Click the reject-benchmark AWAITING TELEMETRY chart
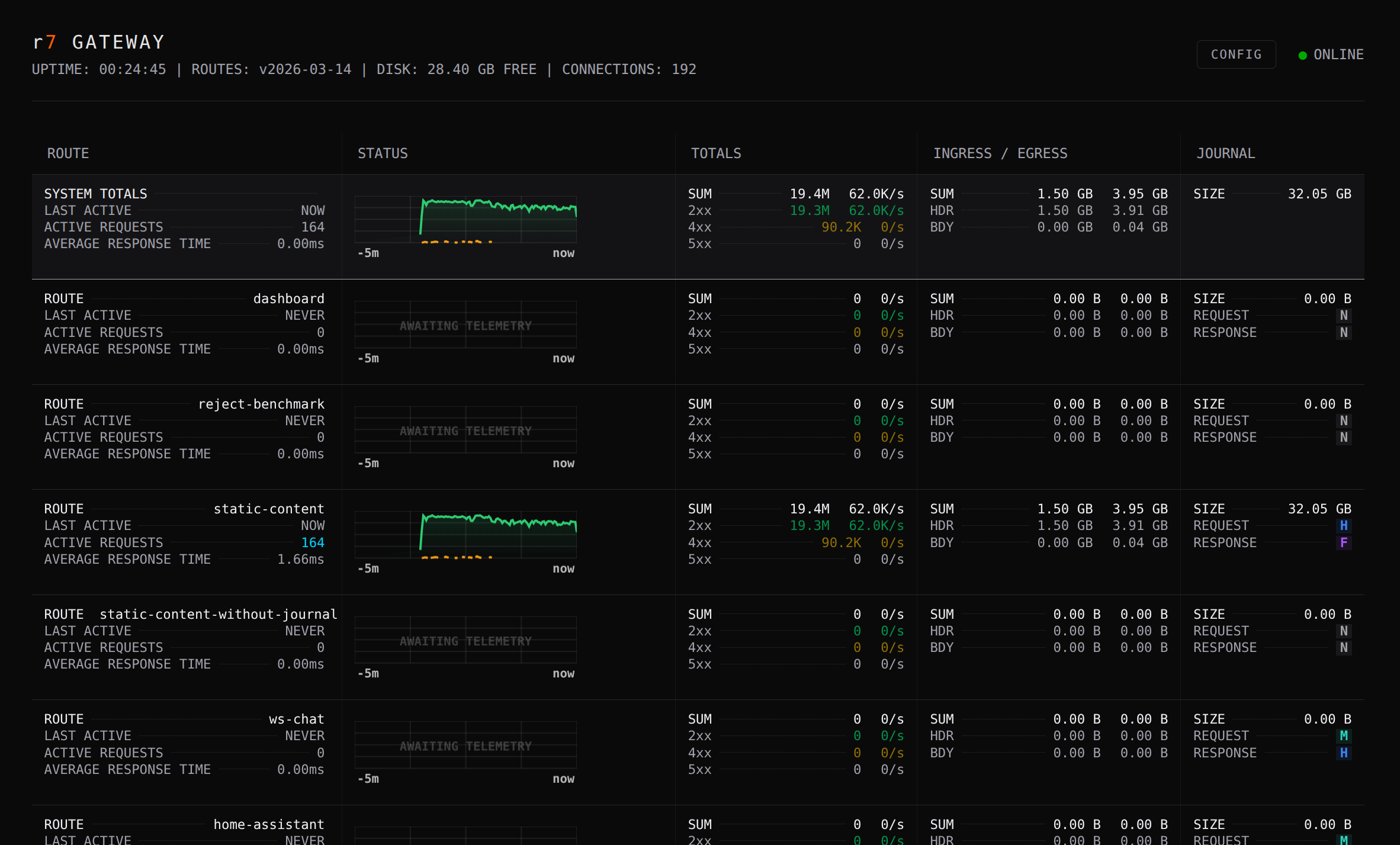Viewport: 1400px width, 845px height. pyautogui.click(x=465, y=430)
